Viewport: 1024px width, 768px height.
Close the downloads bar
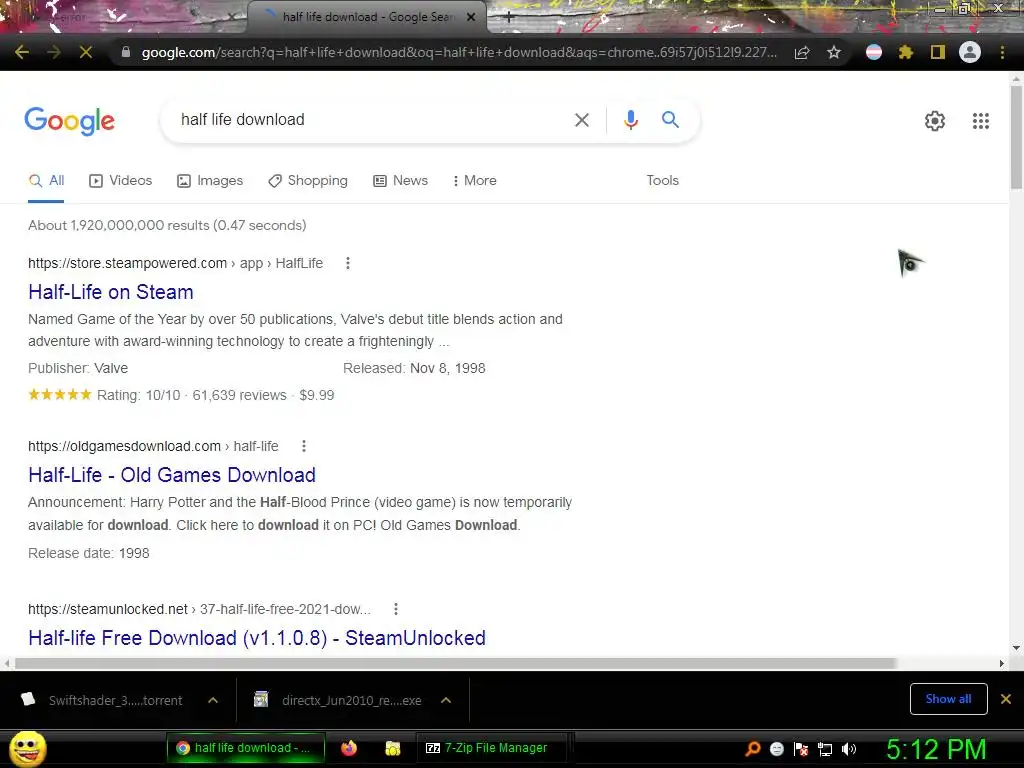[x=1006, y=699]
